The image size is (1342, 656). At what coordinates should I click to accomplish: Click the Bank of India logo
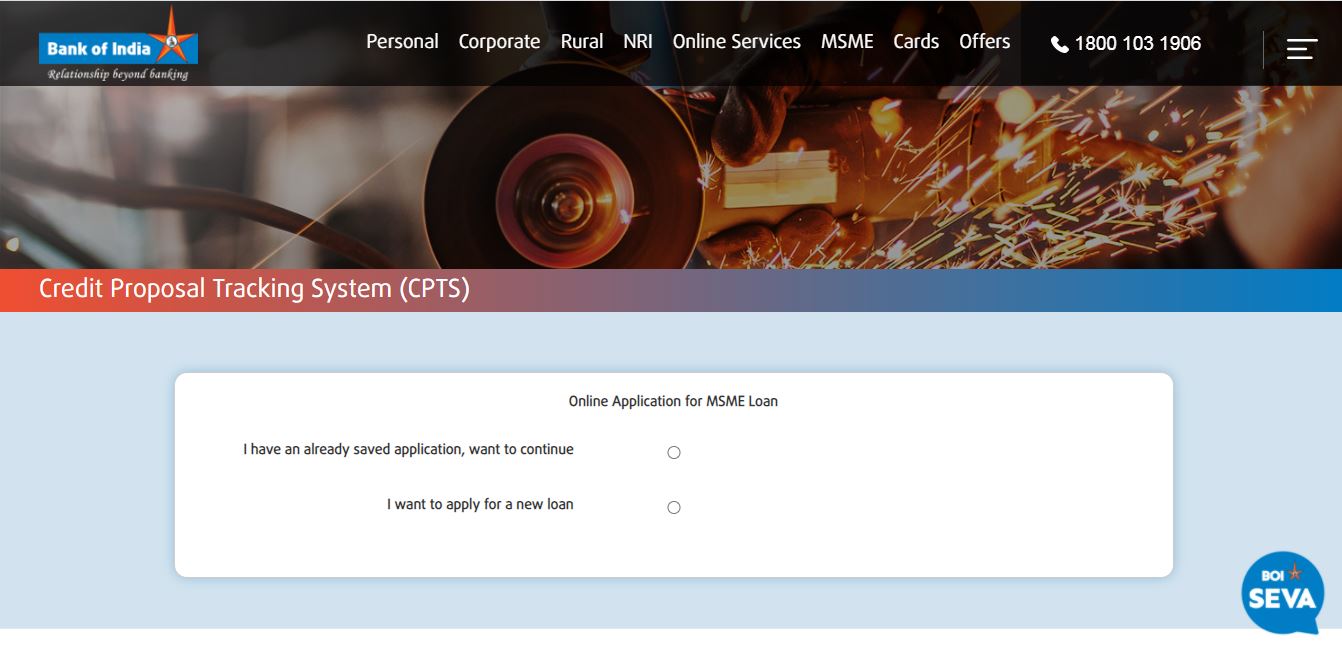118,46
